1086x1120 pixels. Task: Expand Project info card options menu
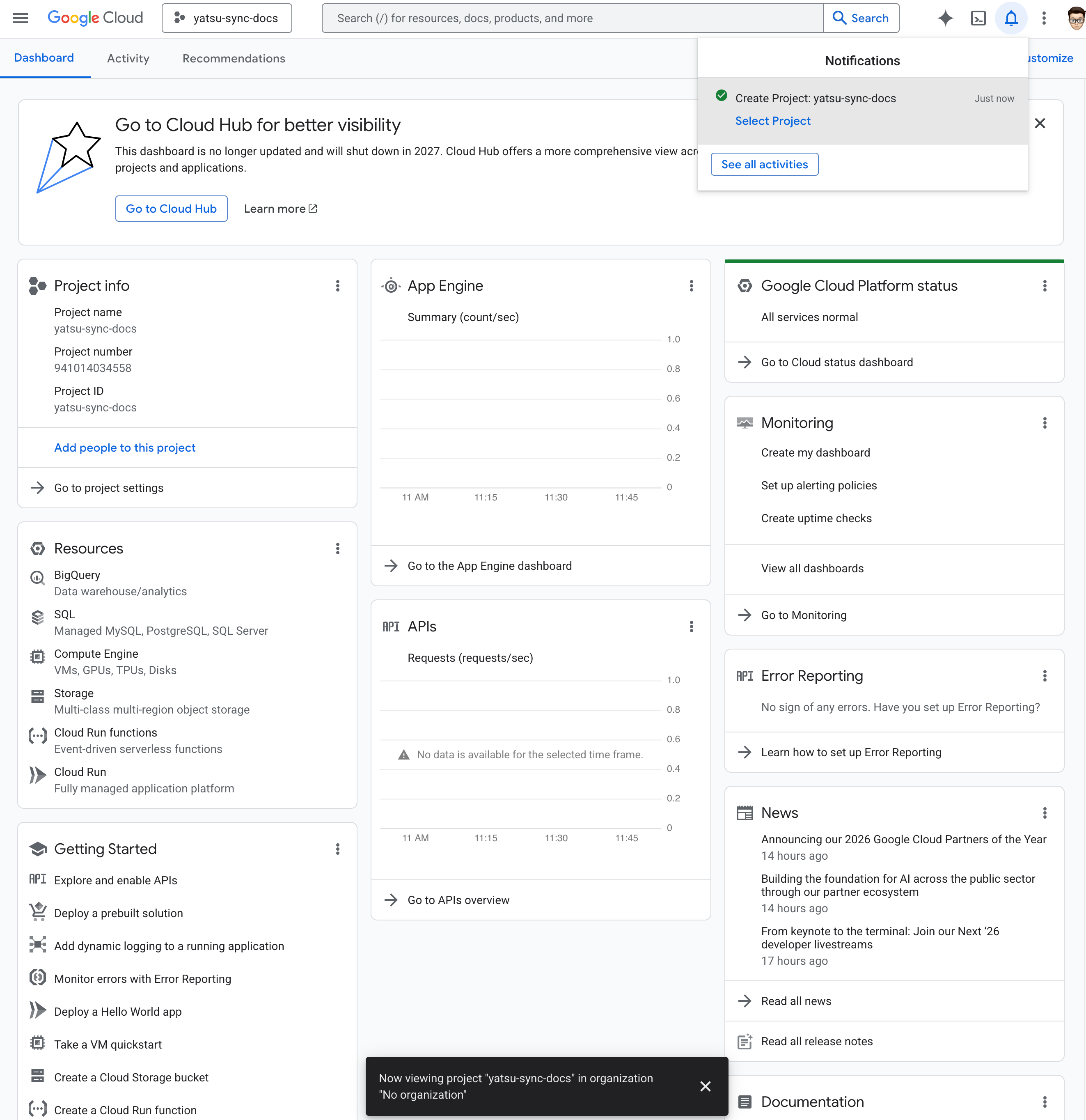point(338,286)
